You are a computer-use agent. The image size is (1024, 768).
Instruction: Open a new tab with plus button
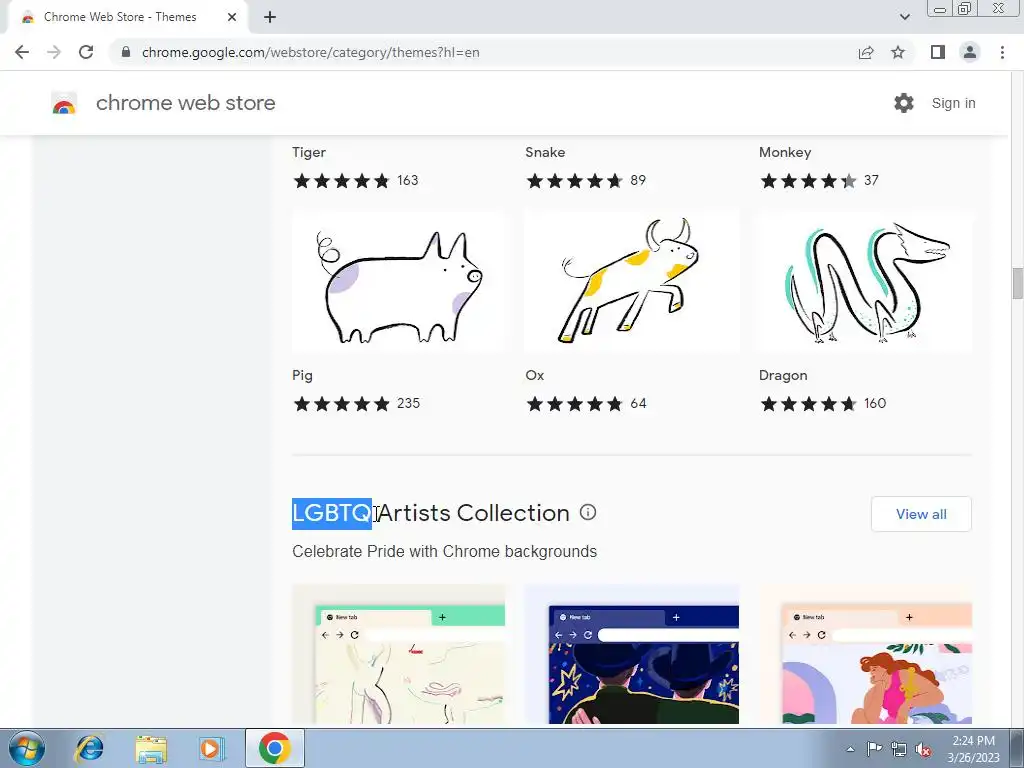[270, 17]
